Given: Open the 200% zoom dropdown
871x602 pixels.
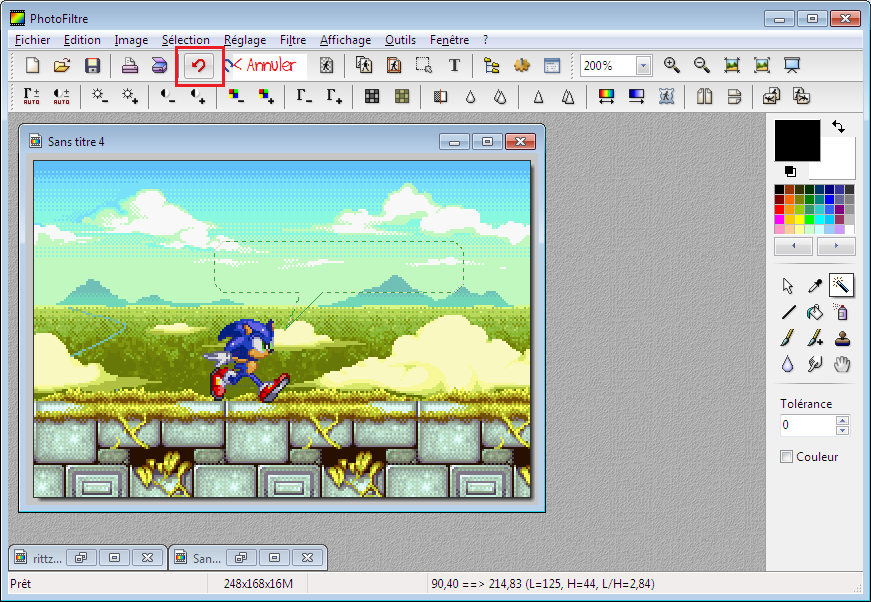Looking at the screenshot, I should click(643, 66).
